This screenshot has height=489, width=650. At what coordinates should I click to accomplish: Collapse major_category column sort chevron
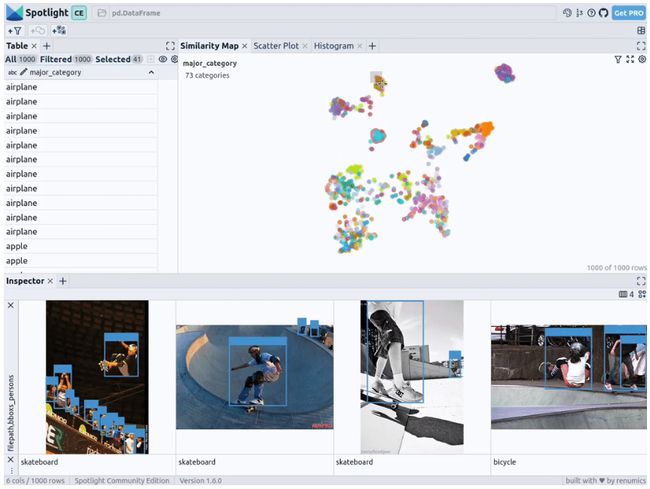(151, 73)
